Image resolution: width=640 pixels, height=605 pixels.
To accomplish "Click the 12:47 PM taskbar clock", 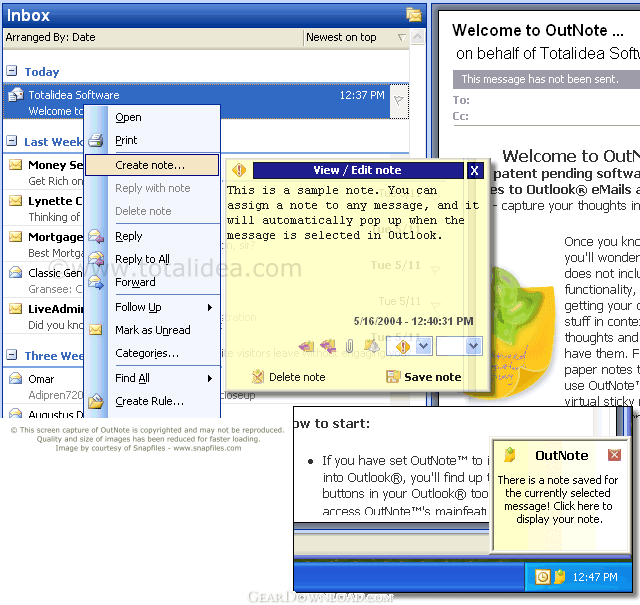I will (x=595, y=577).
